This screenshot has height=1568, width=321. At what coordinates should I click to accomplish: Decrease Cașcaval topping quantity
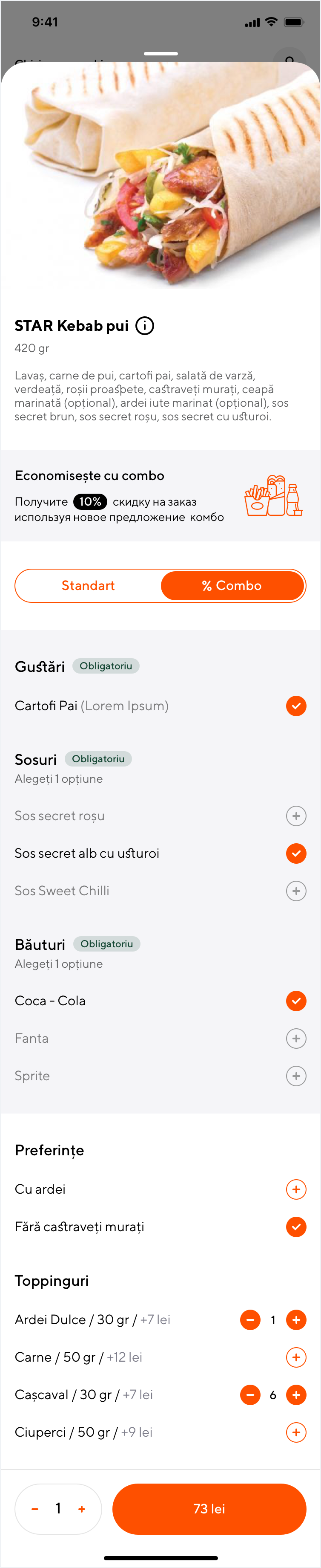coord(250,1394)
